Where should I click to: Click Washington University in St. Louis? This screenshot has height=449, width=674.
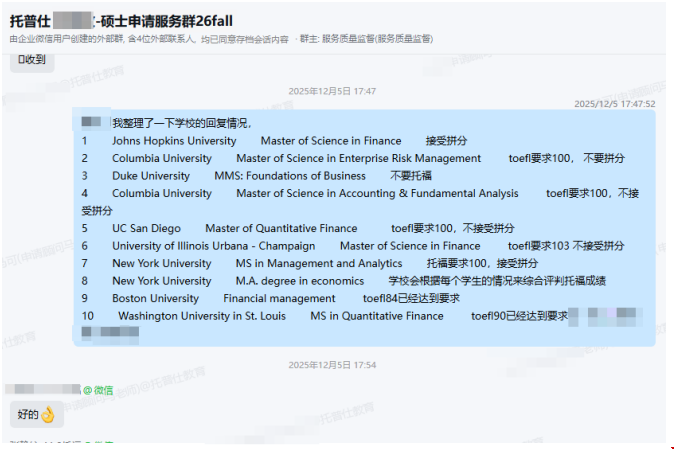pyautogui.click(x=202, y=317)
